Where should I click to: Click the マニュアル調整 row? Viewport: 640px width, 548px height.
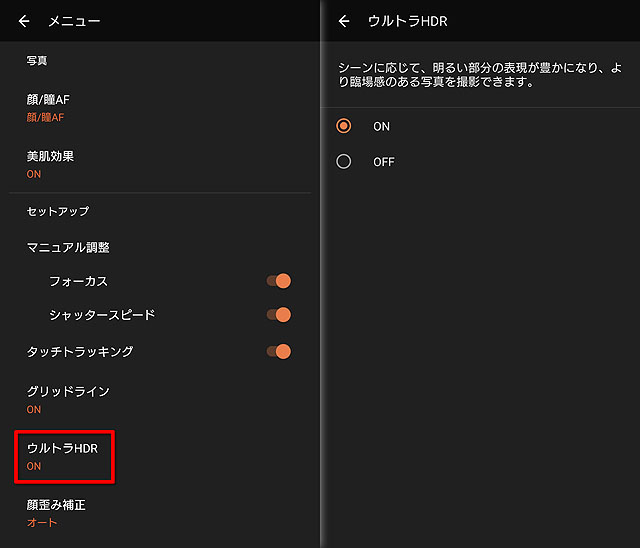point(68,247)
